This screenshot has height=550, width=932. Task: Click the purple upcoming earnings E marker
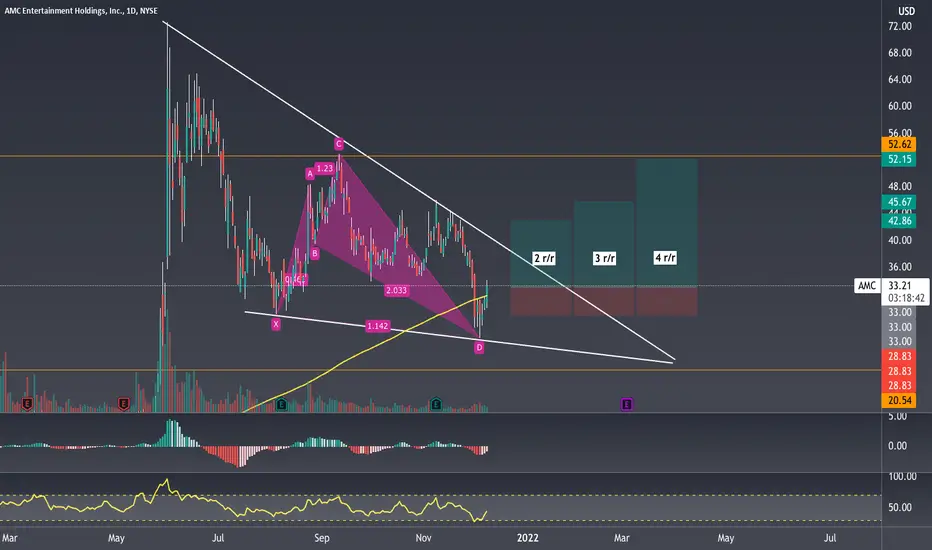(x=626, y=404)
